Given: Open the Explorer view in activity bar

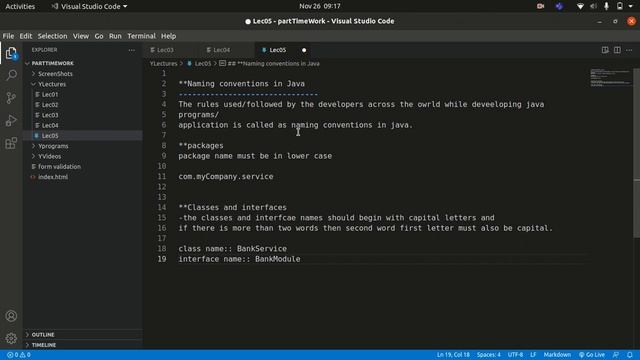Looking at the screenshot, I should [x=11, y=53].
